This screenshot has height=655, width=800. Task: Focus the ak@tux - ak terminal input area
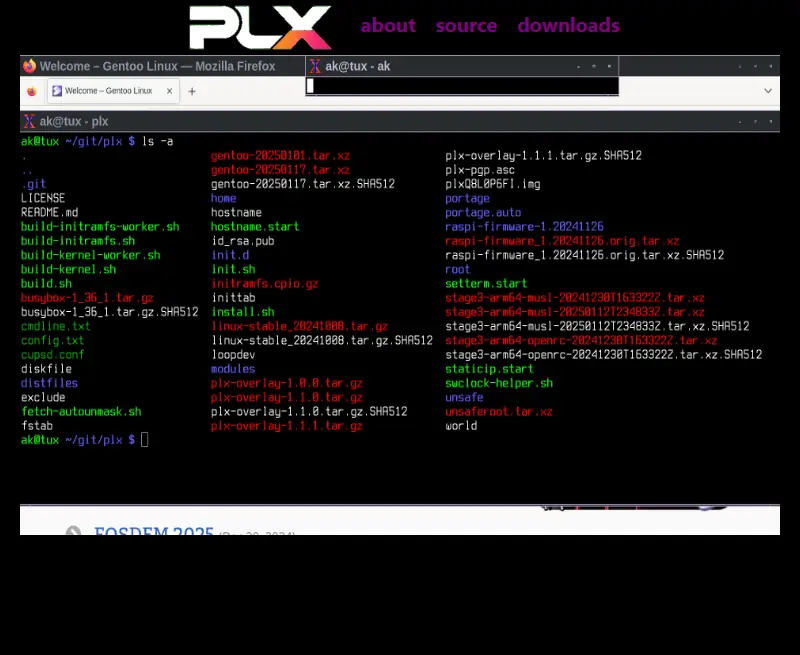[x=462, y=86]
